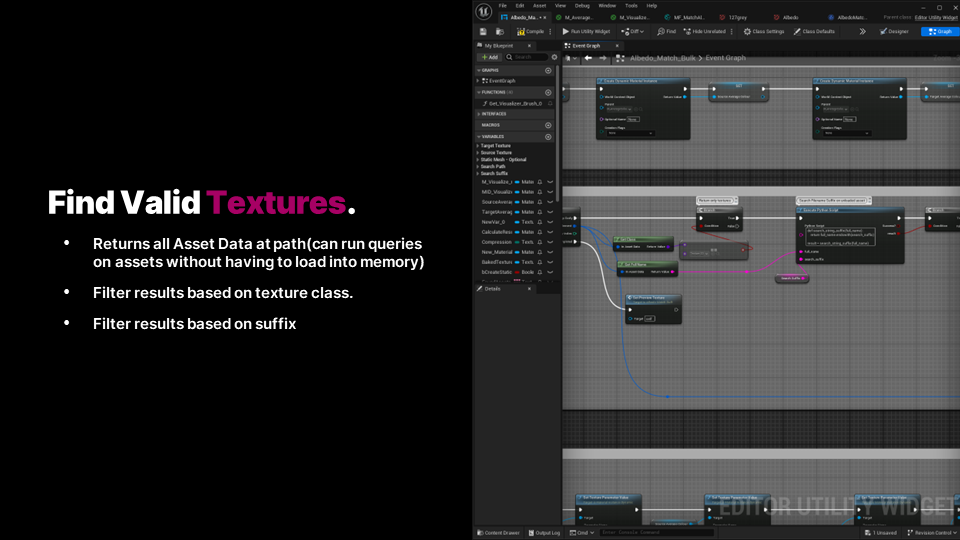
Task: Open My Blueprint settings gear
Action: pos(555,57)
